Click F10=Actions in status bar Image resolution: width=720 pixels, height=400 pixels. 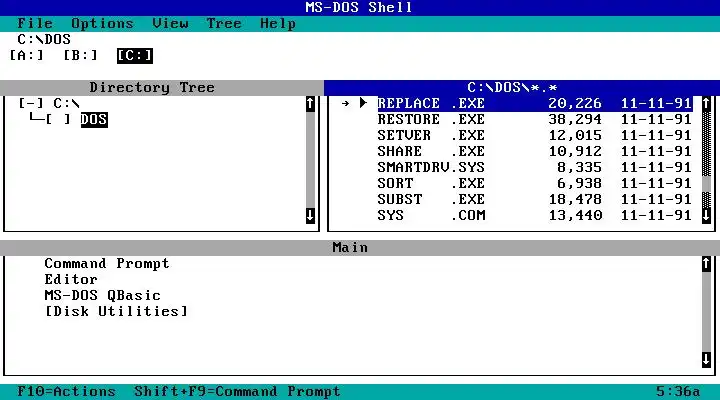pyautogui.click(x=66, y=391)
